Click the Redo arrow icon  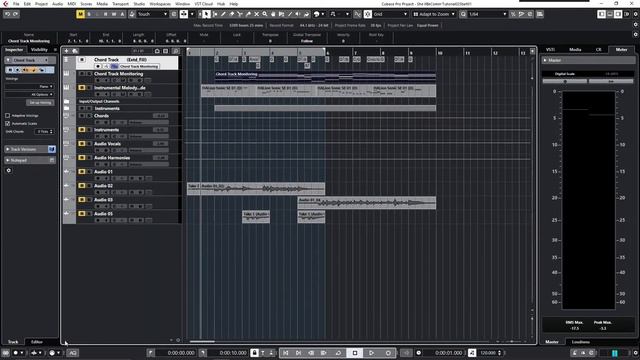(16, 14)
